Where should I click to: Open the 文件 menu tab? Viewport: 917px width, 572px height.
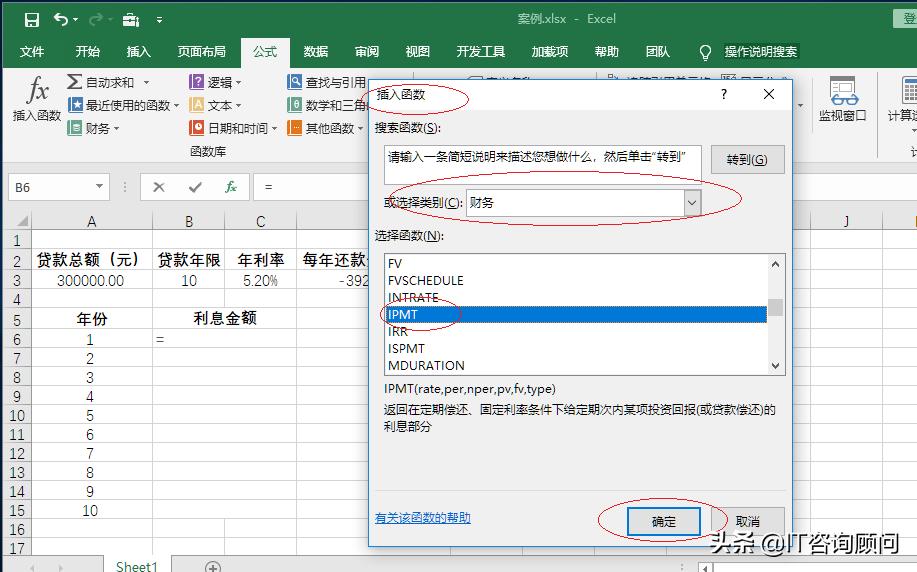coord(32,51)
